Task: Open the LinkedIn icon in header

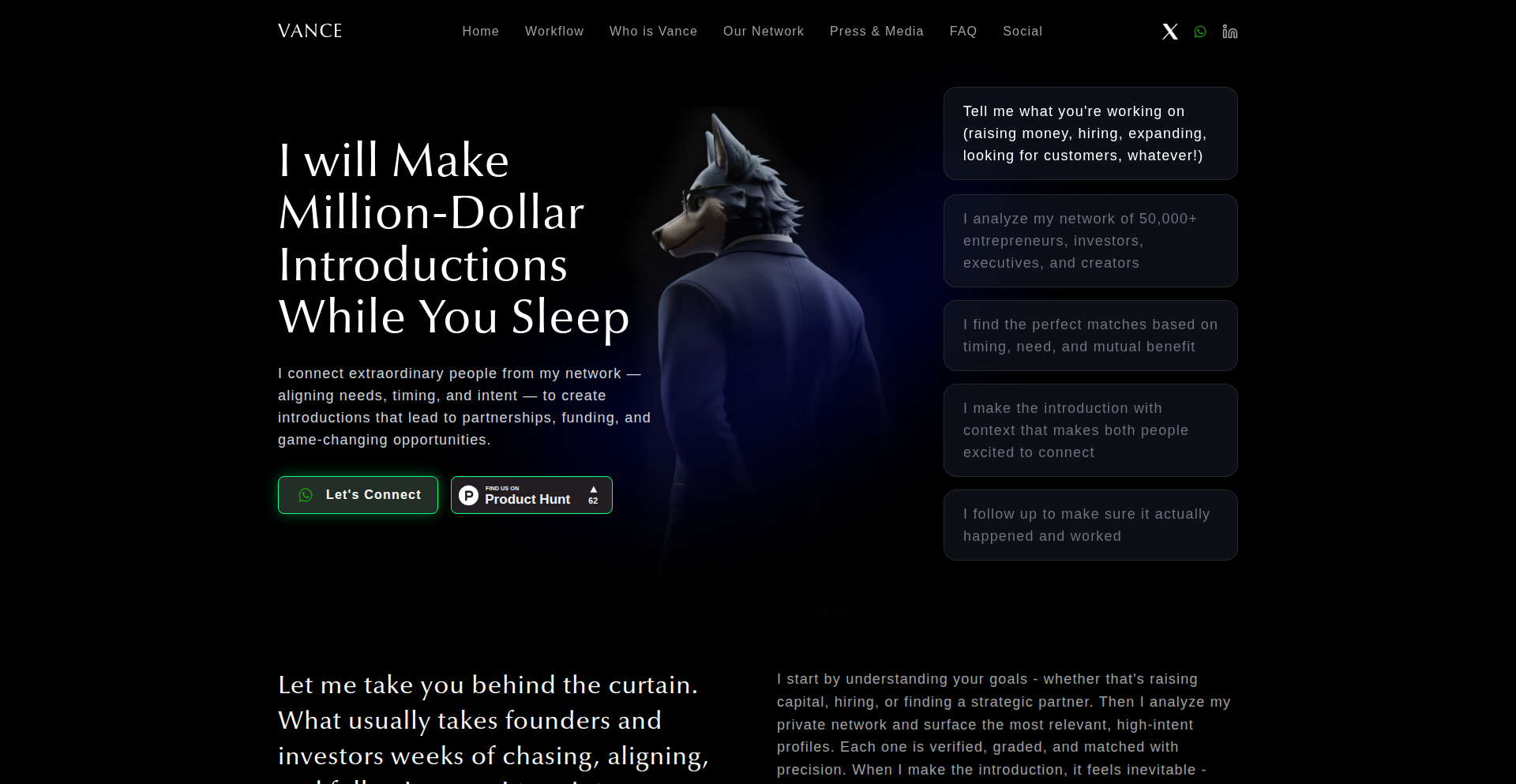Action: (x=1229, y=32)
